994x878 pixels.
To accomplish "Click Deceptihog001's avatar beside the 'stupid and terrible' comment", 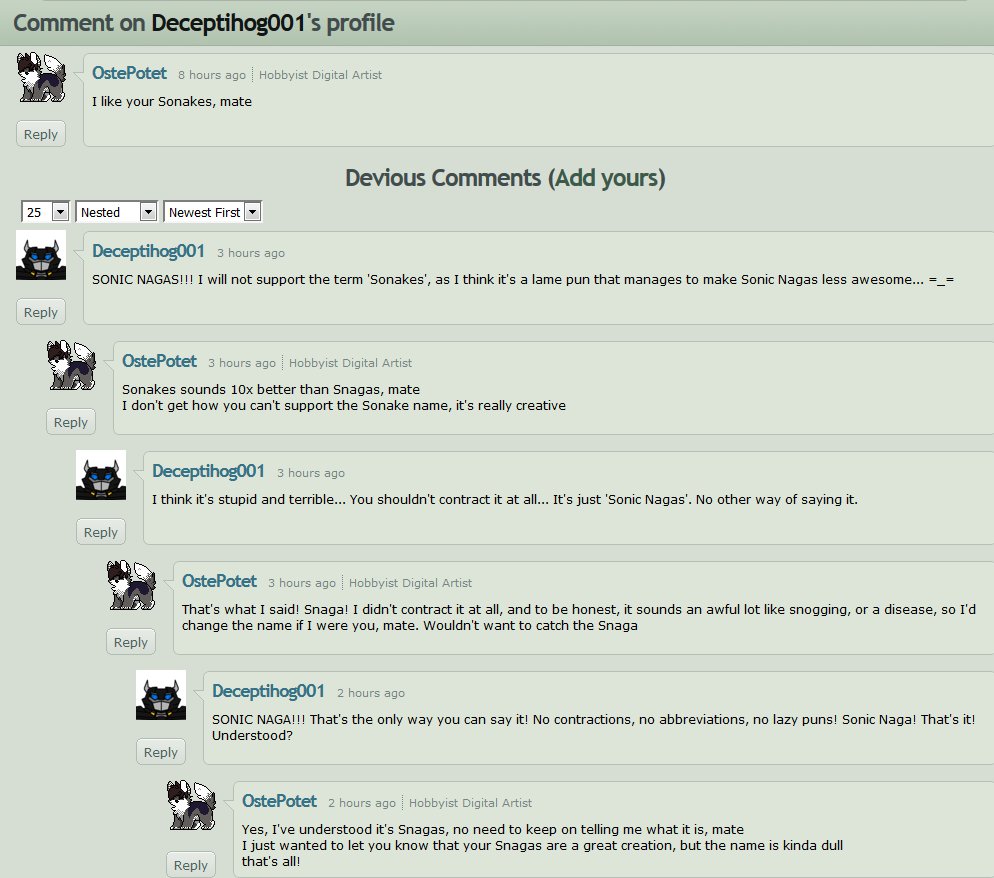I will tap(101, 475).
